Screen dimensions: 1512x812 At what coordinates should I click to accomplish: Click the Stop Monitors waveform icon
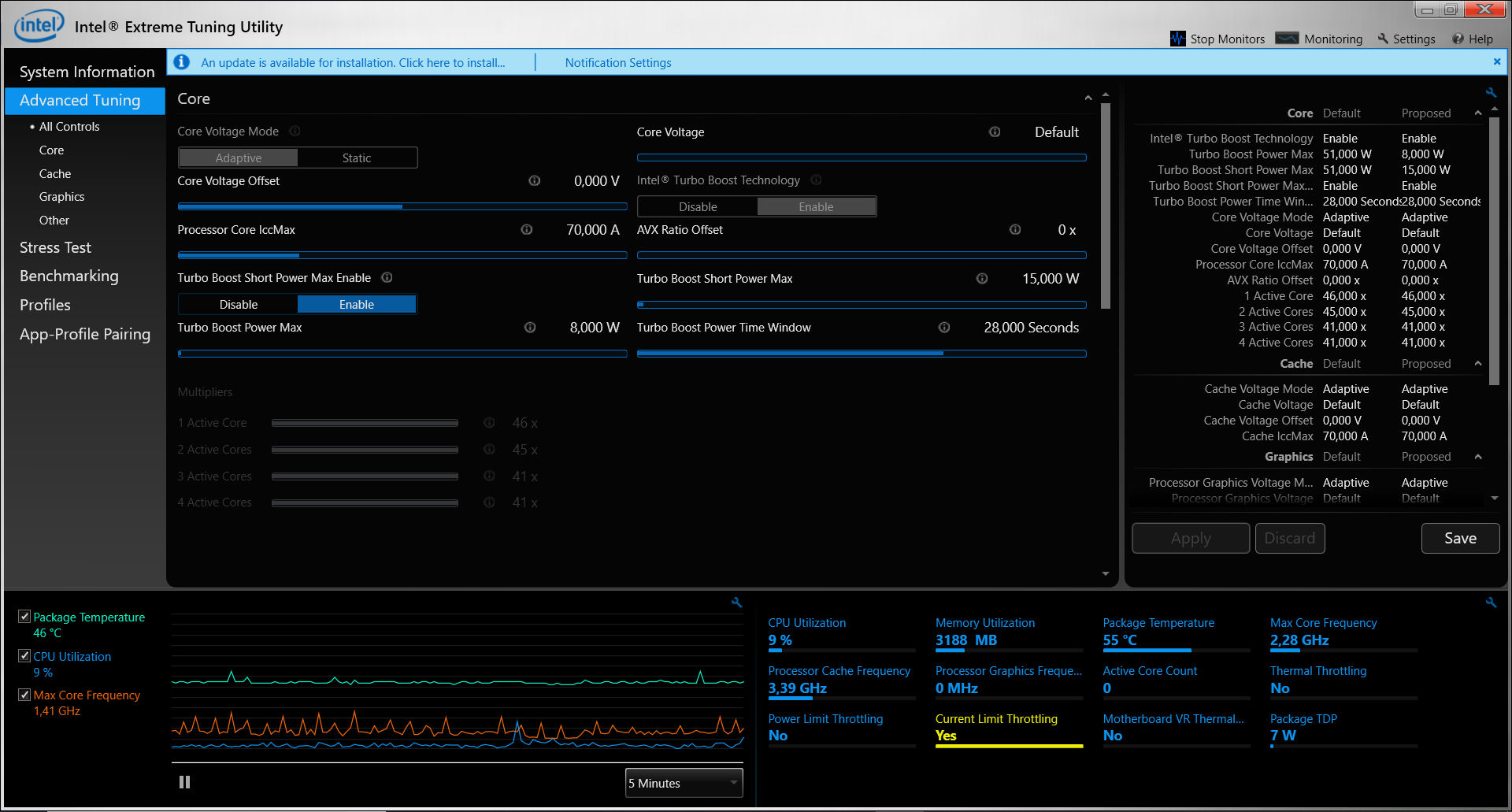pyautogui.click(x=1177, y=39)
